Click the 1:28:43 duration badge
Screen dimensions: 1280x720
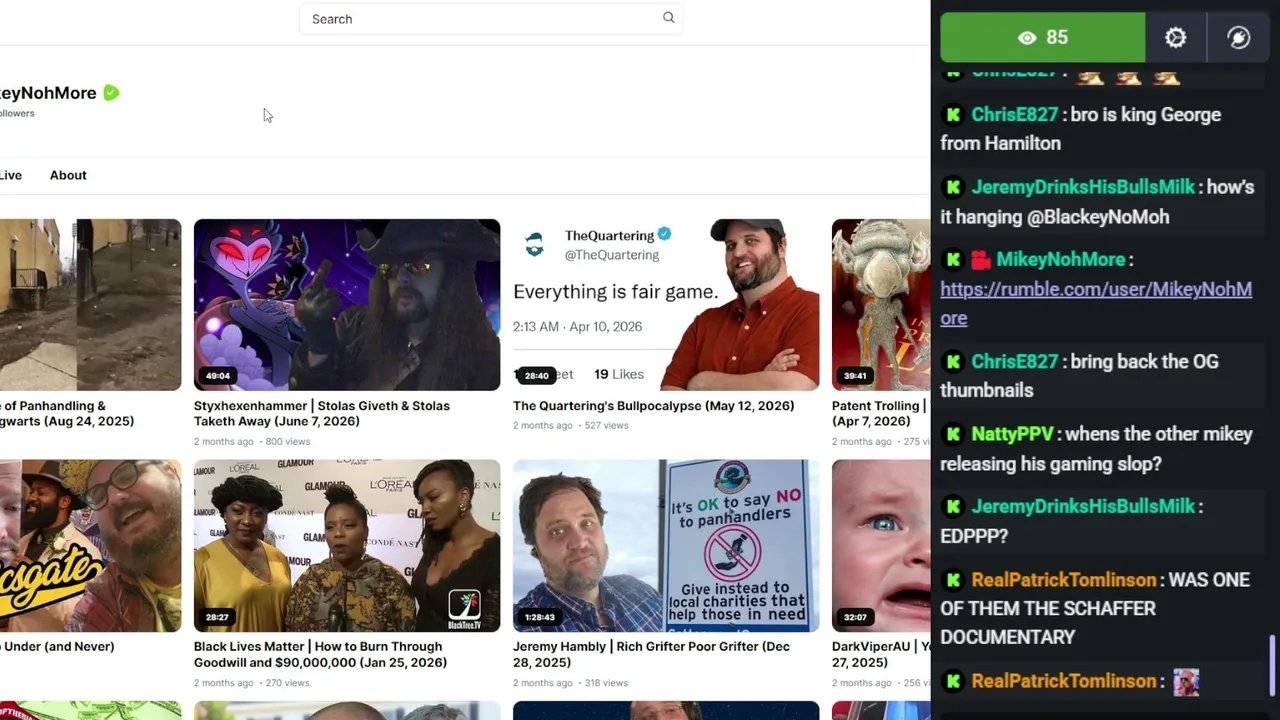[x=540, y=617]
